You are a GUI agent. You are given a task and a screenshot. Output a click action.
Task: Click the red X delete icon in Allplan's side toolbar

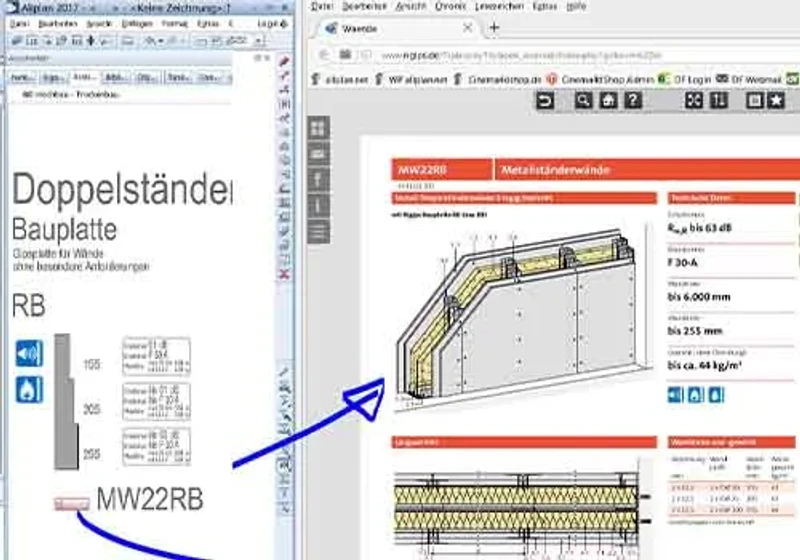pyautogui.click(x=284, y=274)
